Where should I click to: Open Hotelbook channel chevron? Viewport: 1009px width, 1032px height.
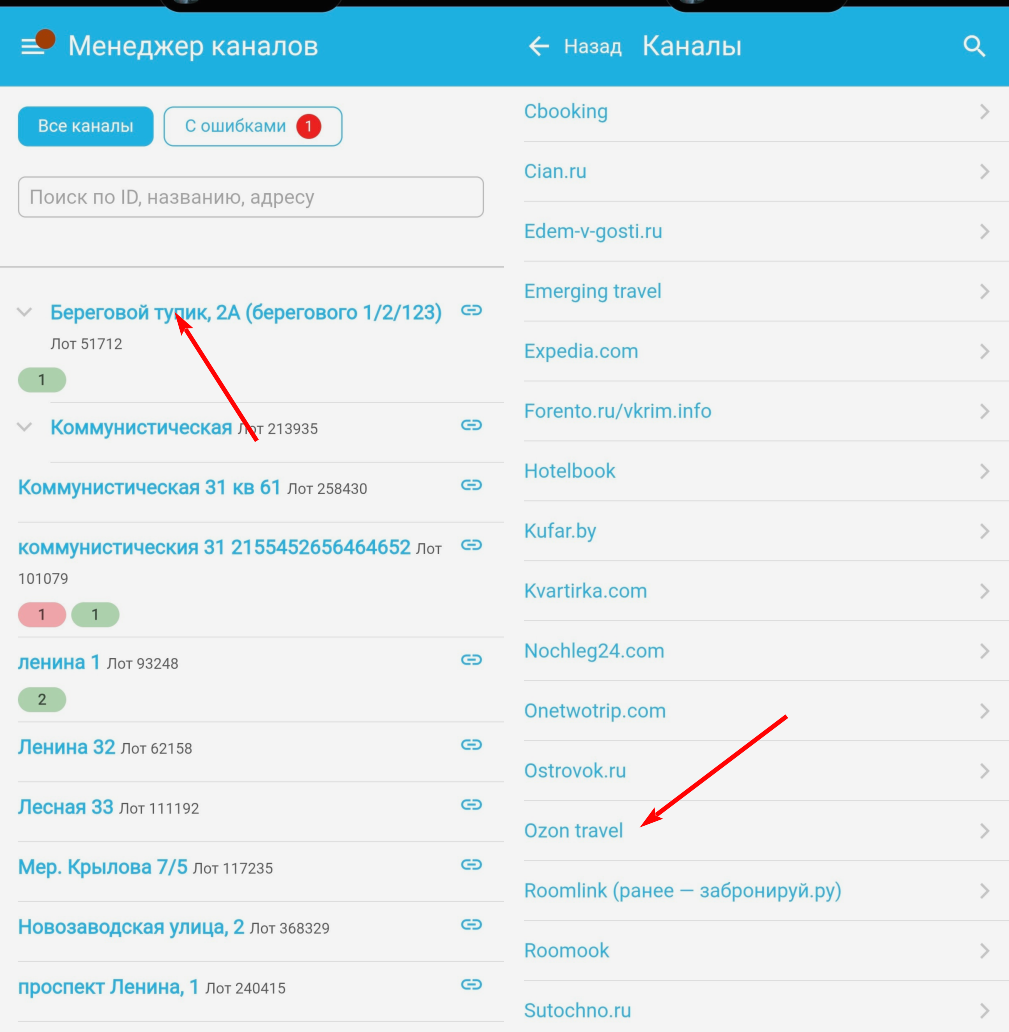pyautogui.click(x=984, y=471)
